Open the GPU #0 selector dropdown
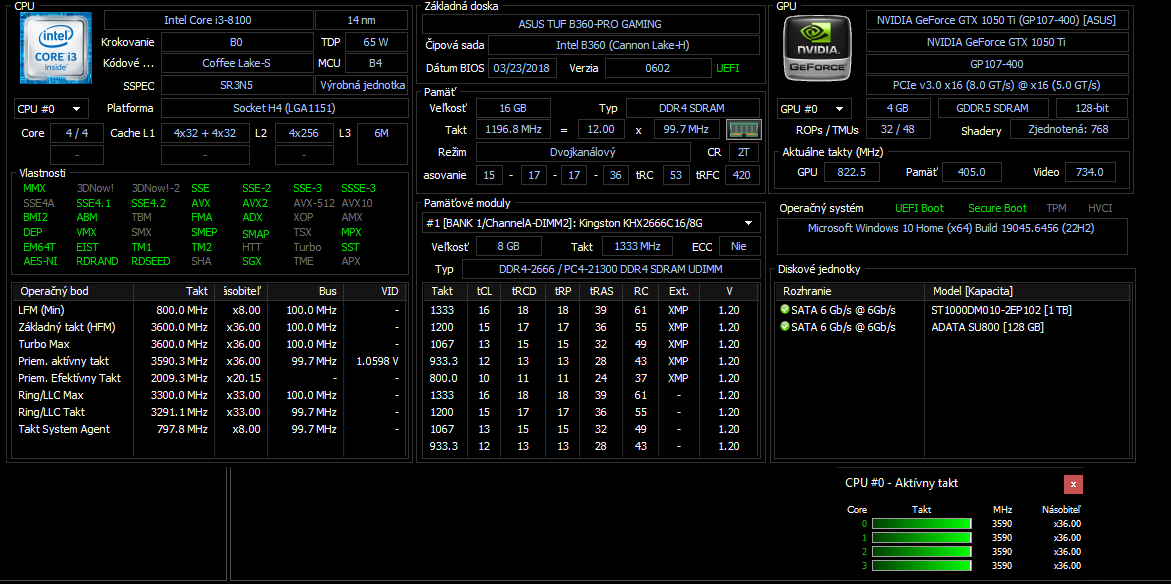This screenshot has height=584, width=1171. pyautogui.click(x=814, y=109)
